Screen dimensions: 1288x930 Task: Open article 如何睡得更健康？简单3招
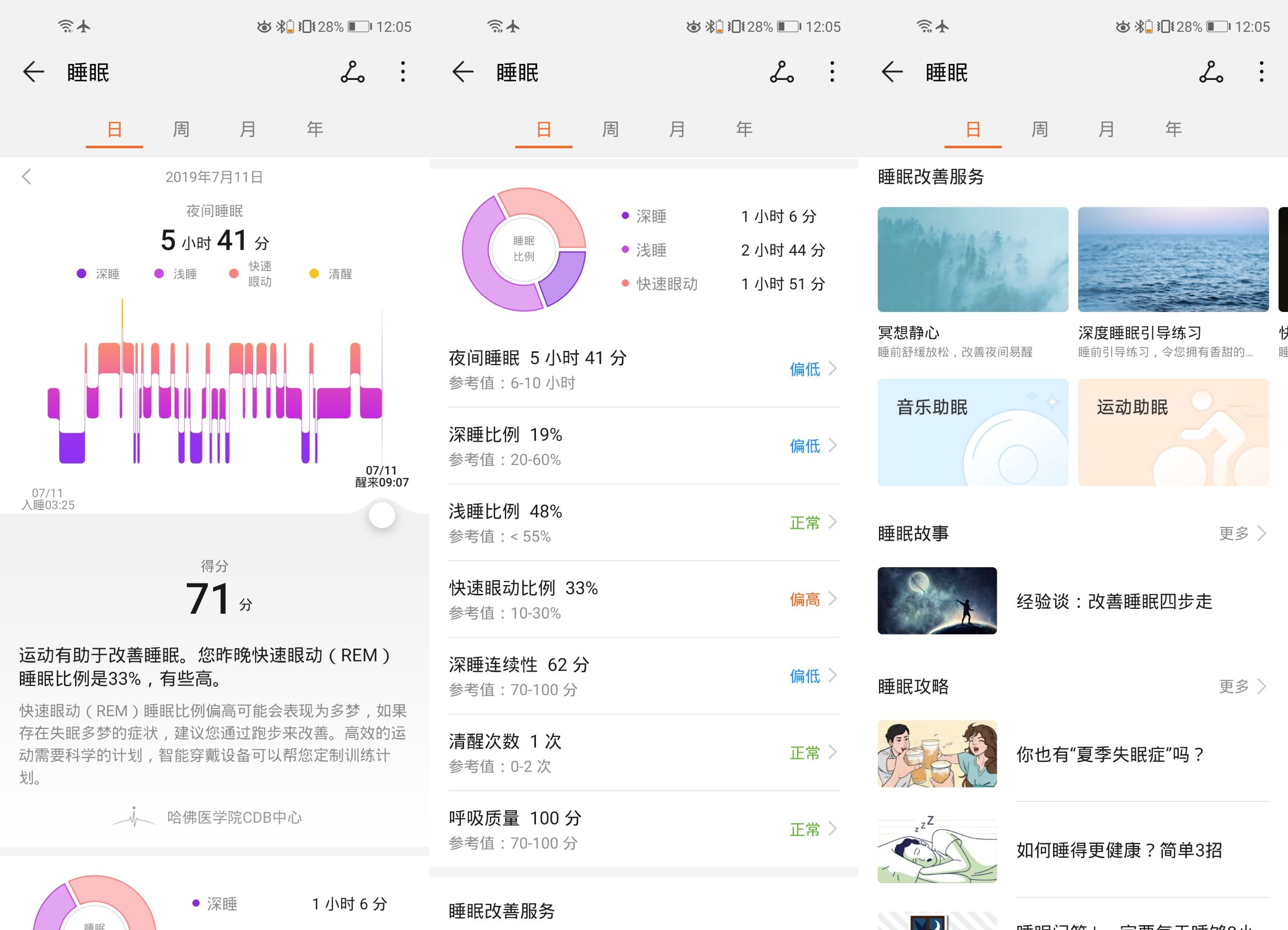[x=1119, y=850]
